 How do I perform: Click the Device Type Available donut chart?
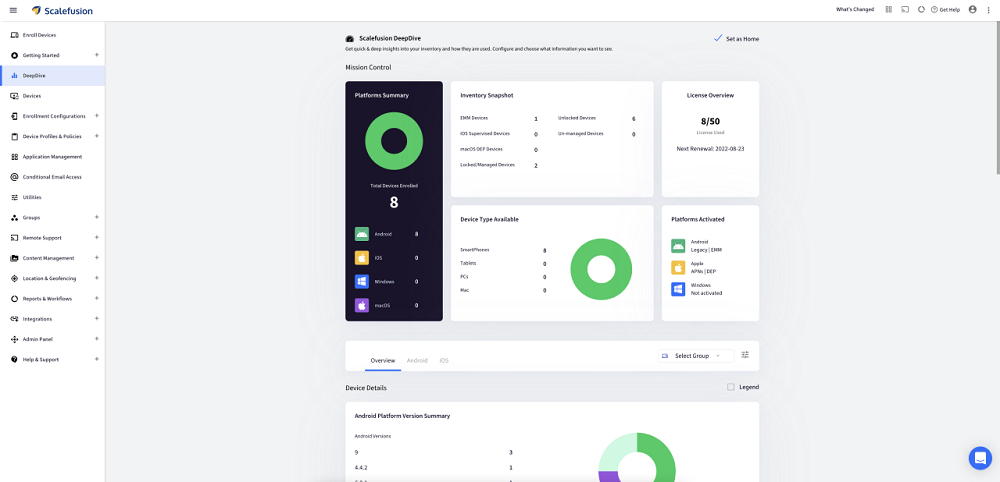coord(601,269)
